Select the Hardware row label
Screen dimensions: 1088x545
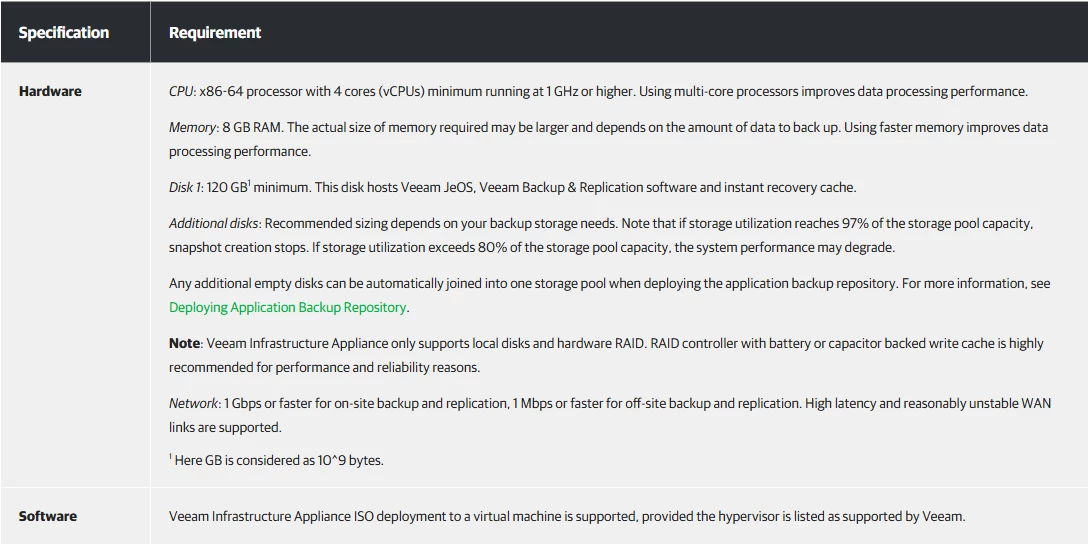[50, 92]
